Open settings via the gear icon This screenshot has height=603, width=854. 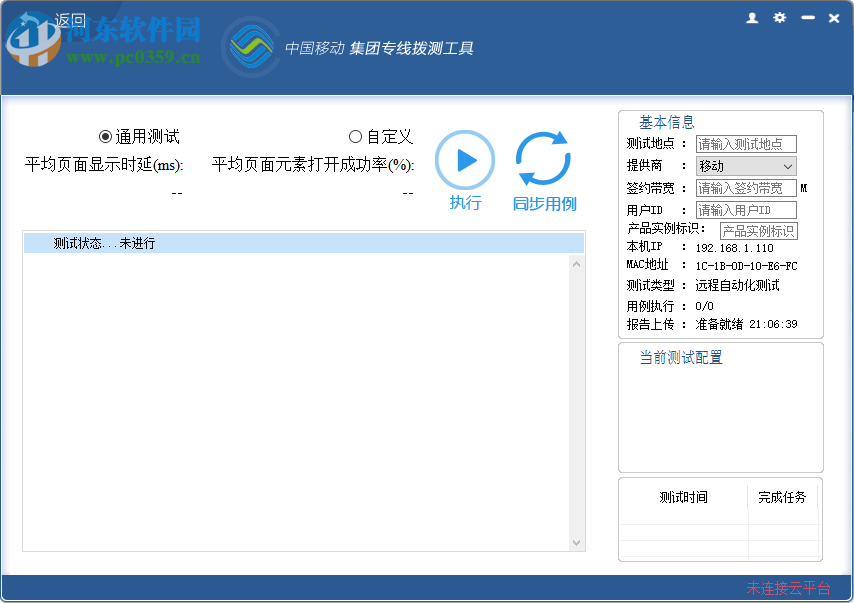(x=779, y=18)
